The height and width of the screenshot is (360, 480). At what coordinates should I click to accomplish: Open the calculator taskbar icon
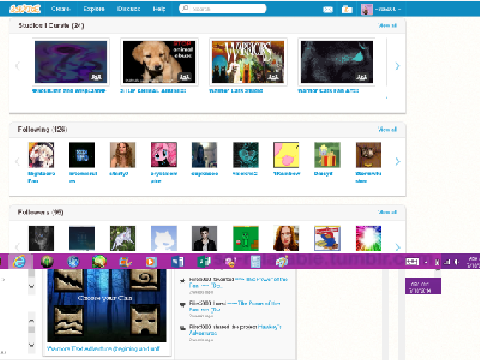tap(256, 262)
